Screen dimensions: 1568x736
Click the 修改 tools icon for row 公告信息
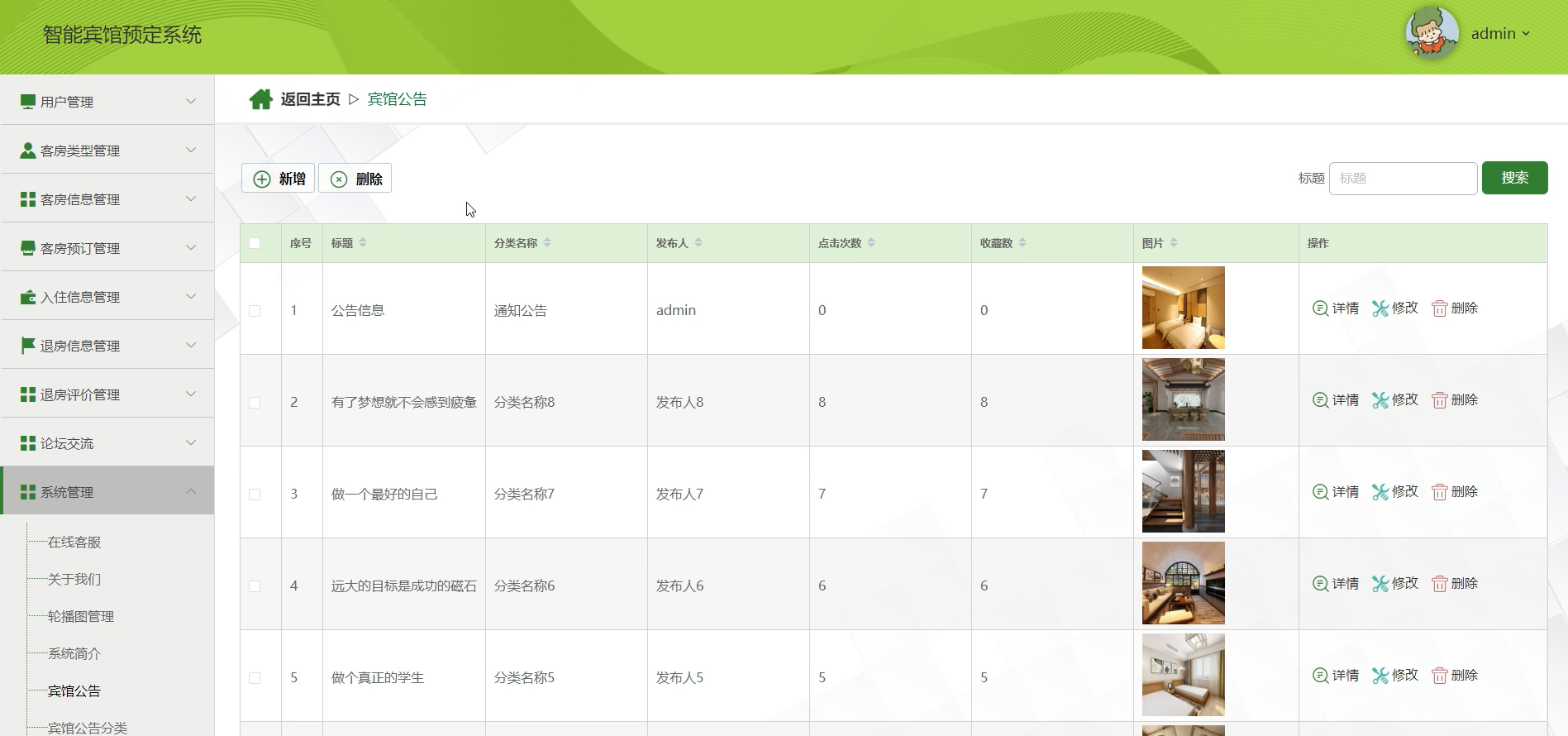click(1380, 308)
